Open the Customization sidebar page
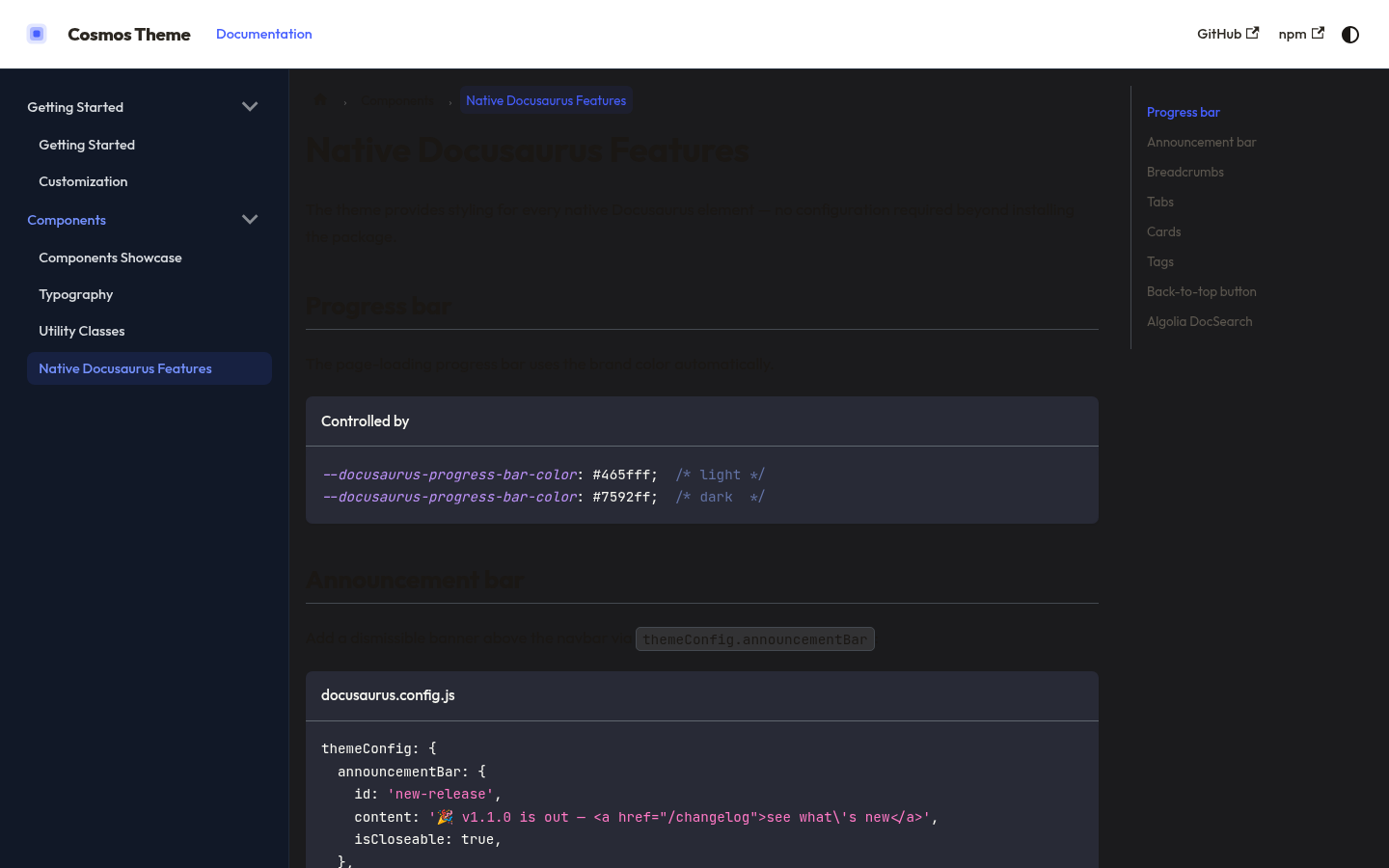This screenshot has height=868, width=1389. click(x=83, y=181)
